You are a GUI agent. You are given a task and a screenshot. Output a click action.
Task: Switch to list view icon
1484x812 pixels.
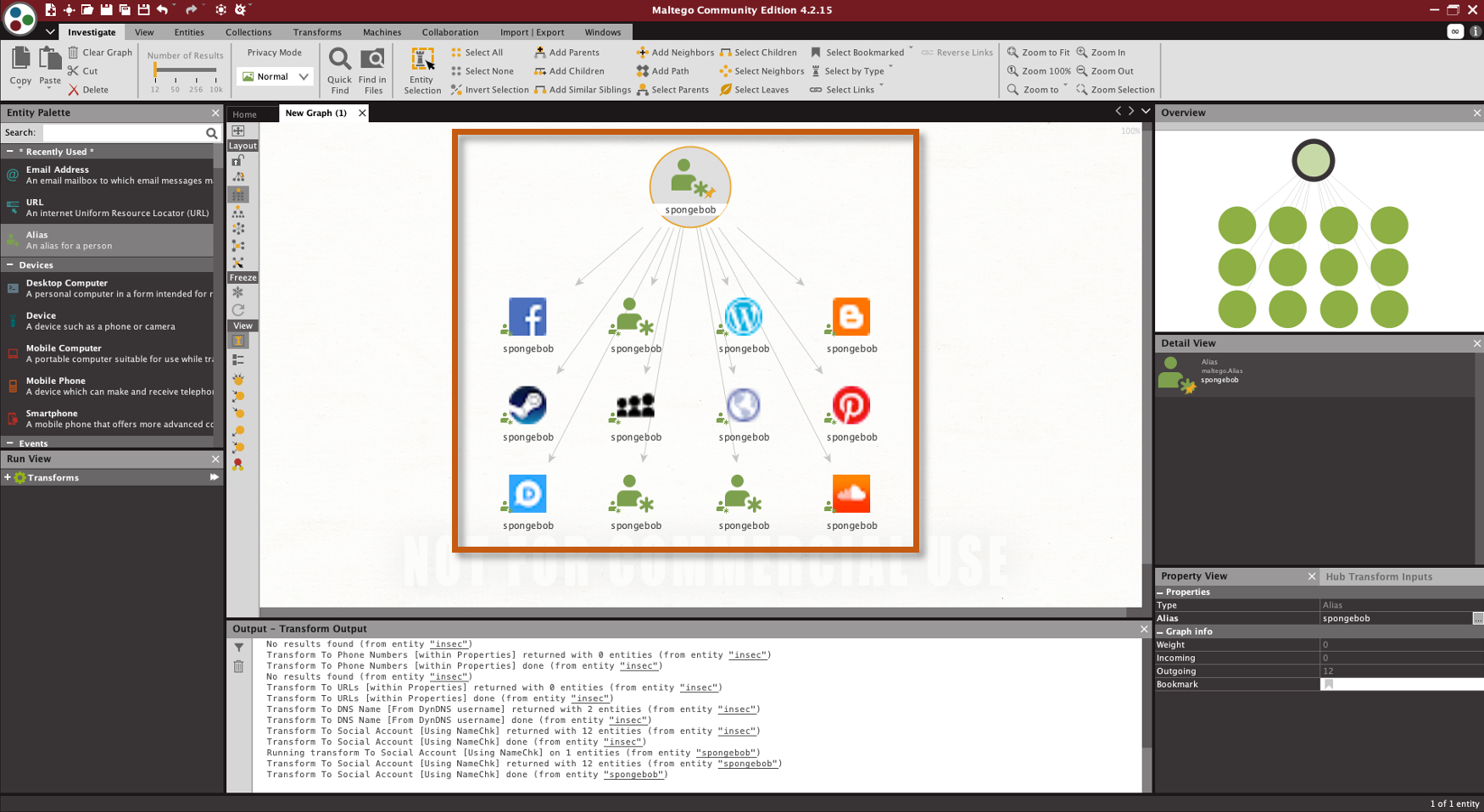(238, 359)
